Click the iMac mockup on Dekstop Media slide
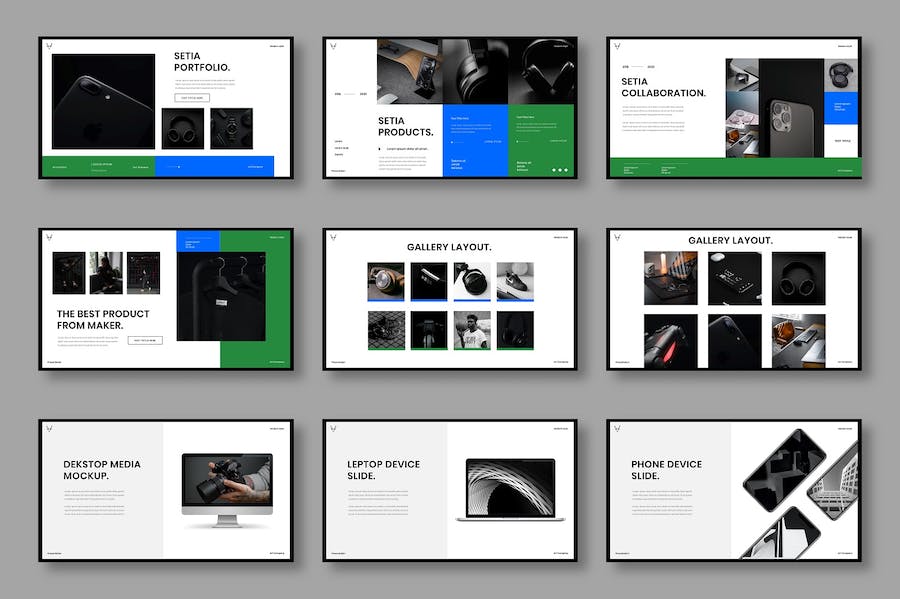The image size is (900, 599). pyautogui.click(x=226, y=489)
